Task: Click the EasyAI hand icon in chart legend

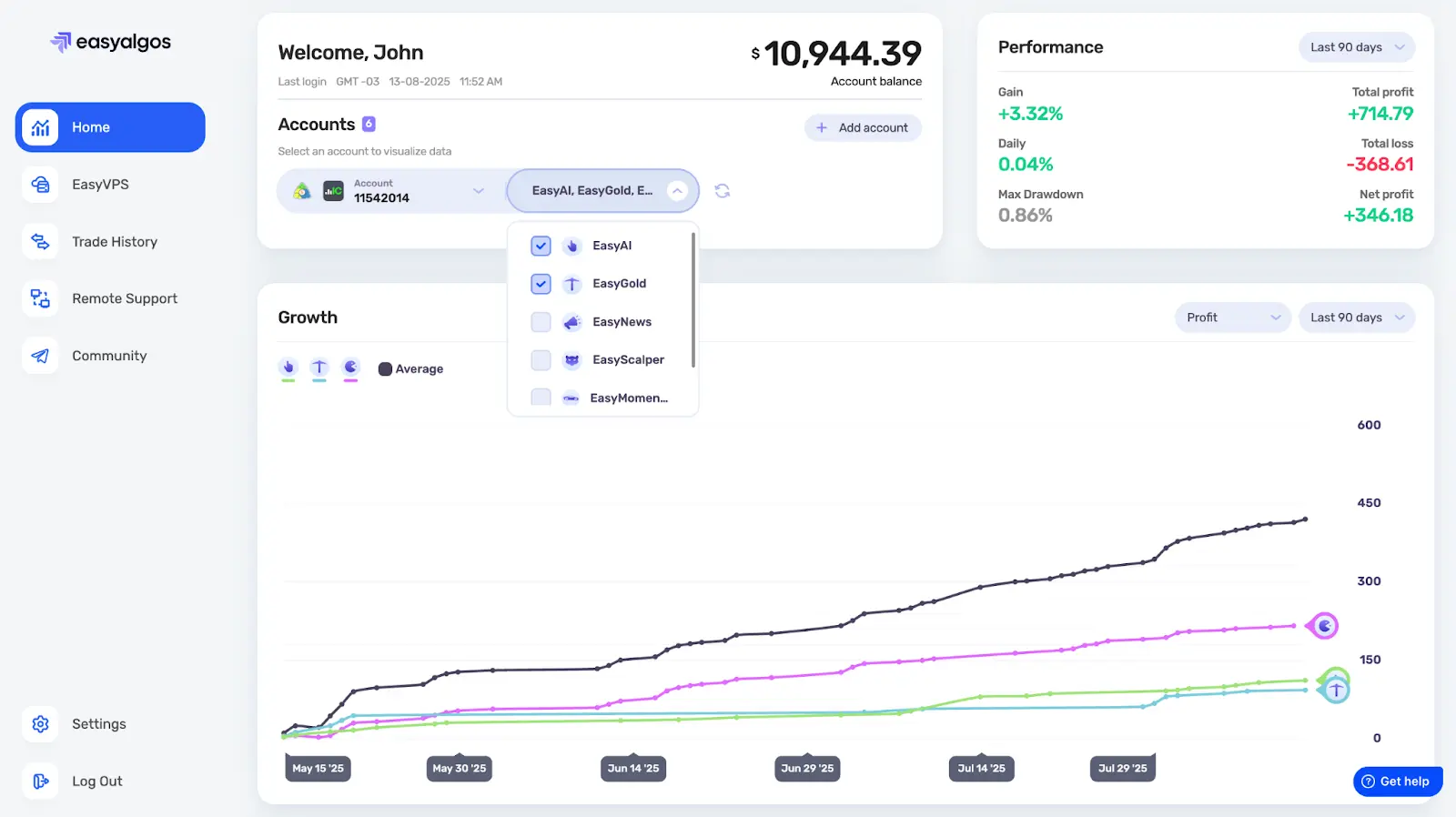Action: [x=288, y=368]
